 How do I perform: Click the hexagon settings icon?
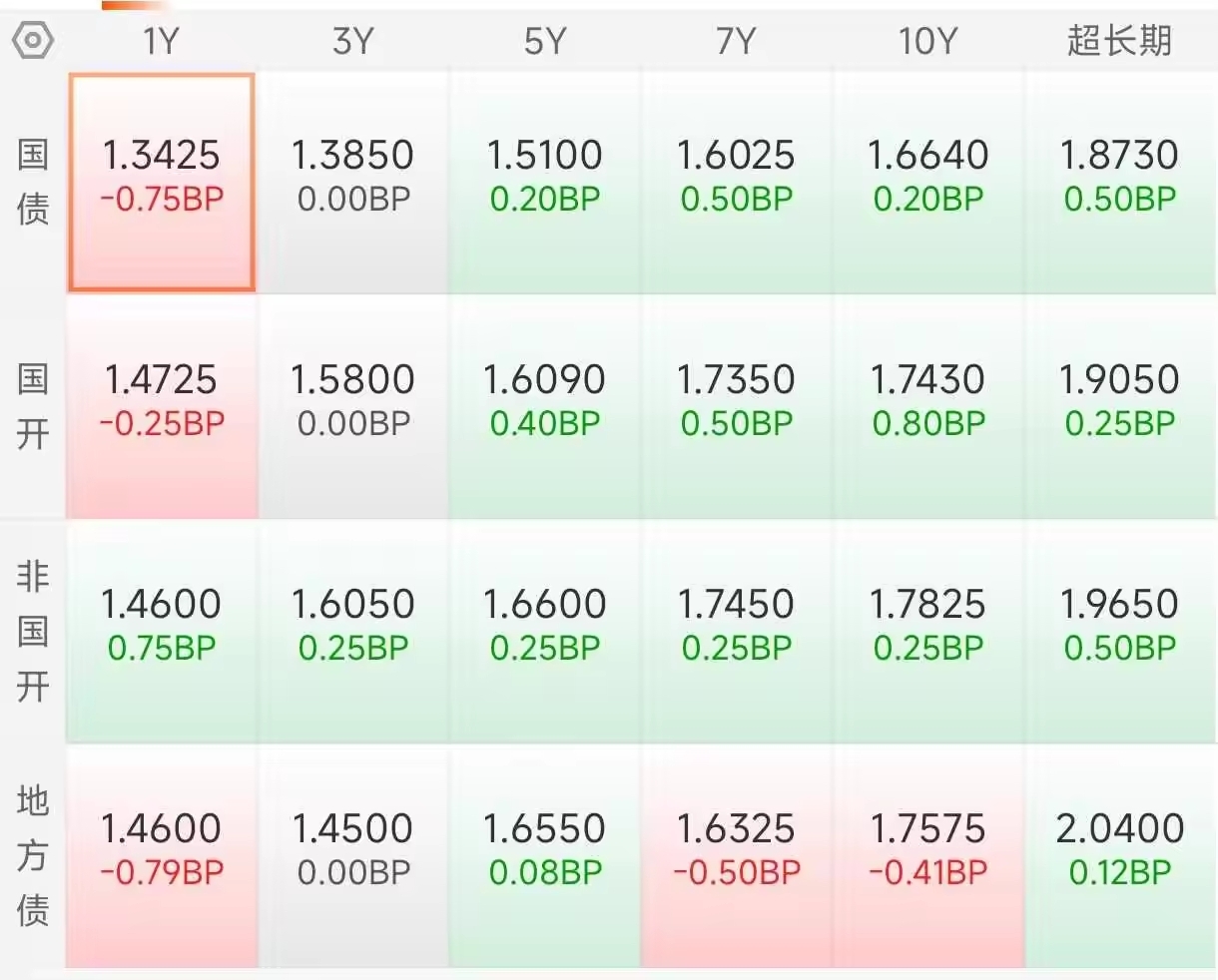point(33,41)
